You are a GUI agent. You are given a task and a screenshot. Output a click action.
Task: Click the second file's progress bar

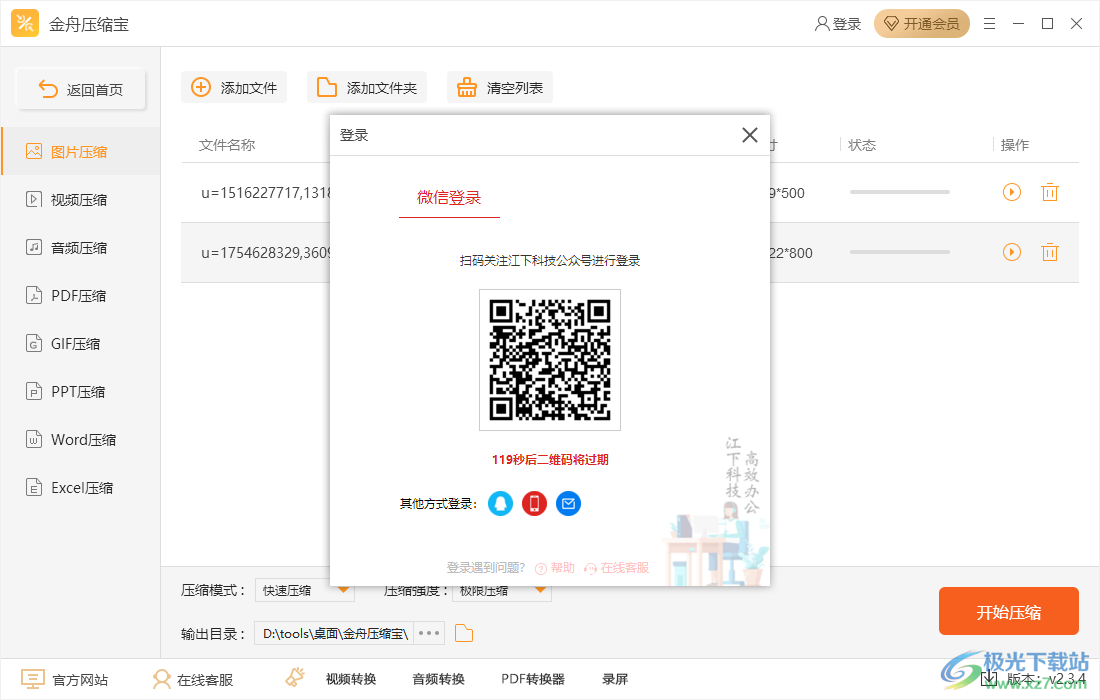[899, 252]
